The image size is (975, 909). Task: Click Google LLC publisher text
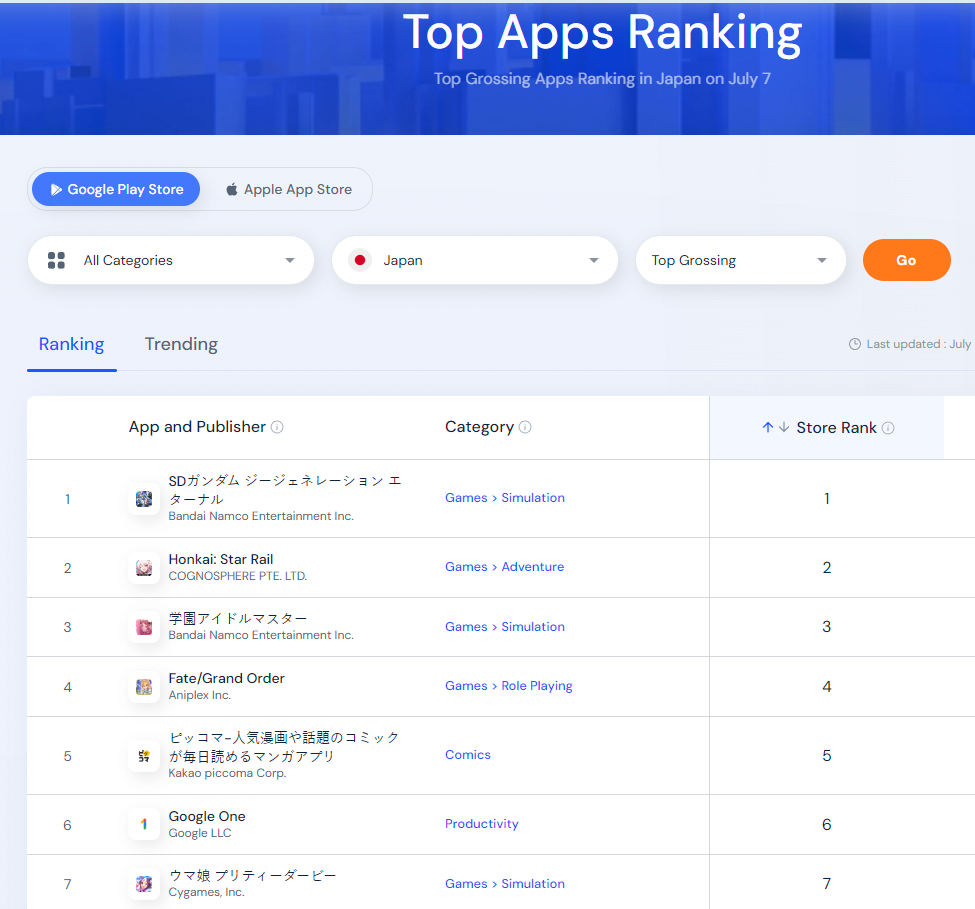tap(200, 833)
